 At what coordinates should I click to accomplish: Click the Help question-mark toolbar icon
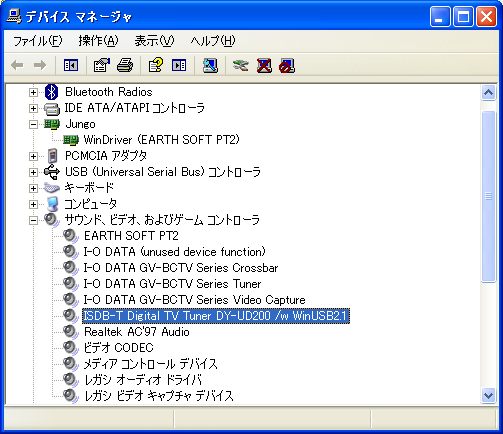click(156, 65)
